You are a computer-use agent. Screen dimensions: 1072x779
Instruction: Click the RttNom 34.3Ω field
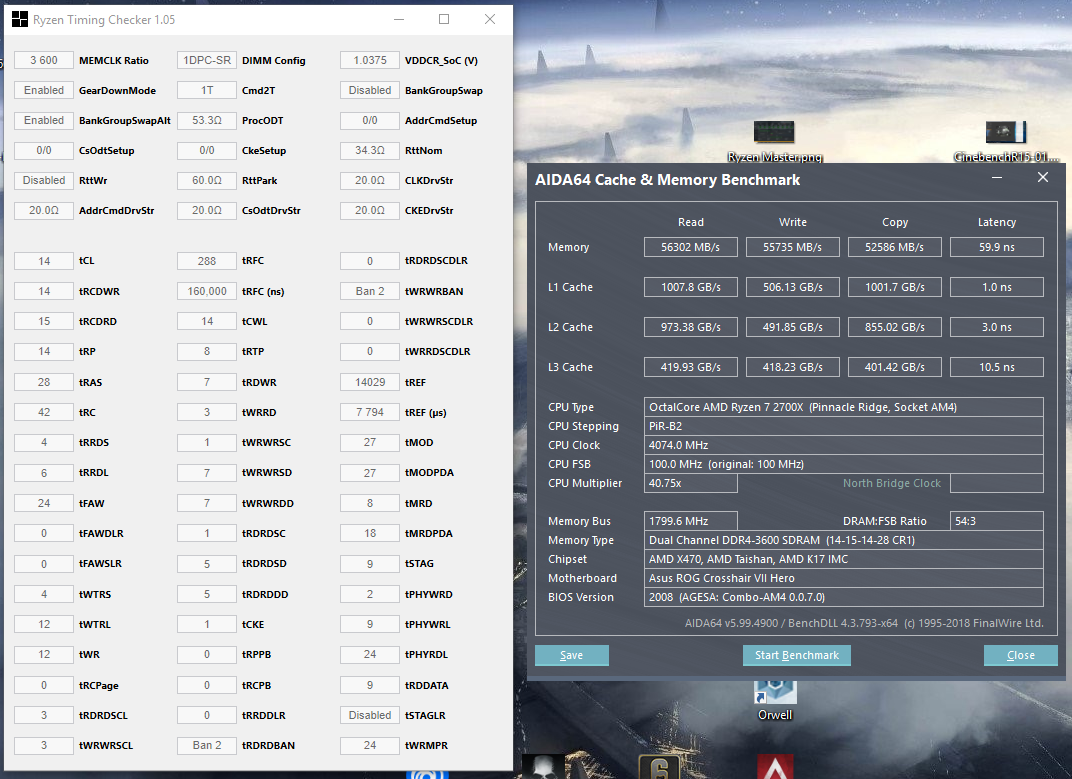point(370,150)
